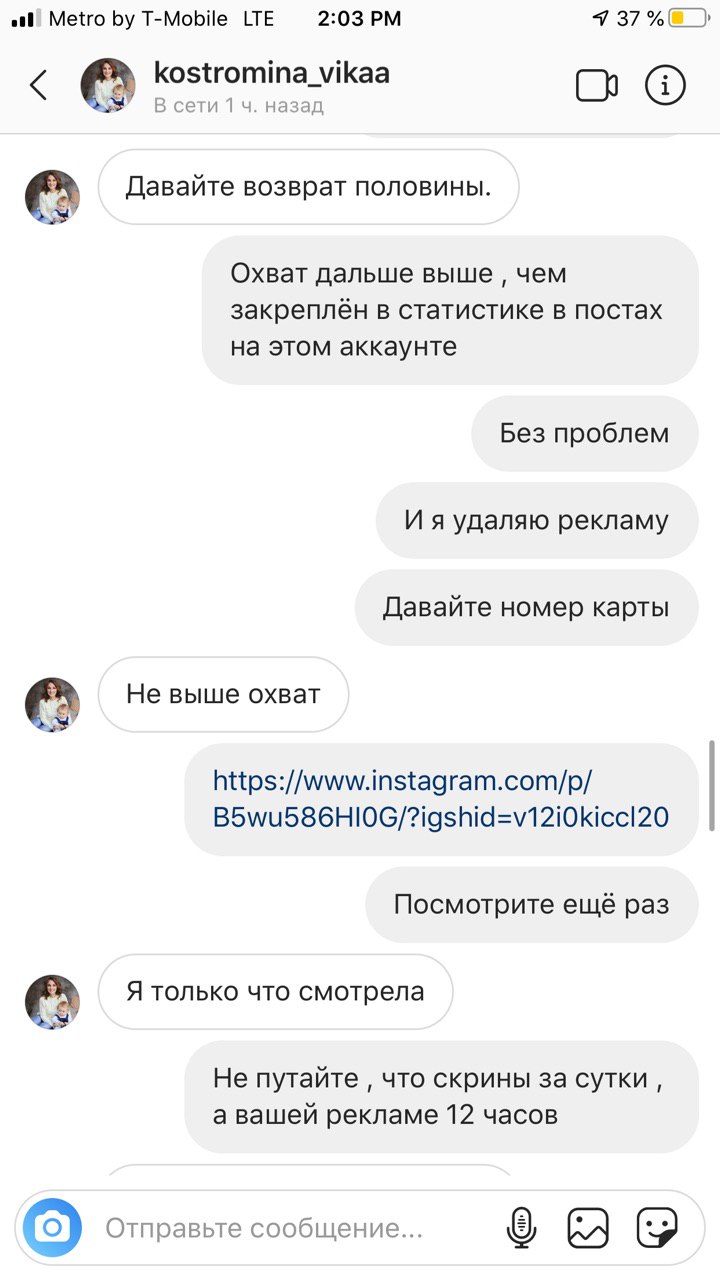Tap the back arrow to leave chat
The image size is (720, 1280).
tap(39, 85)
